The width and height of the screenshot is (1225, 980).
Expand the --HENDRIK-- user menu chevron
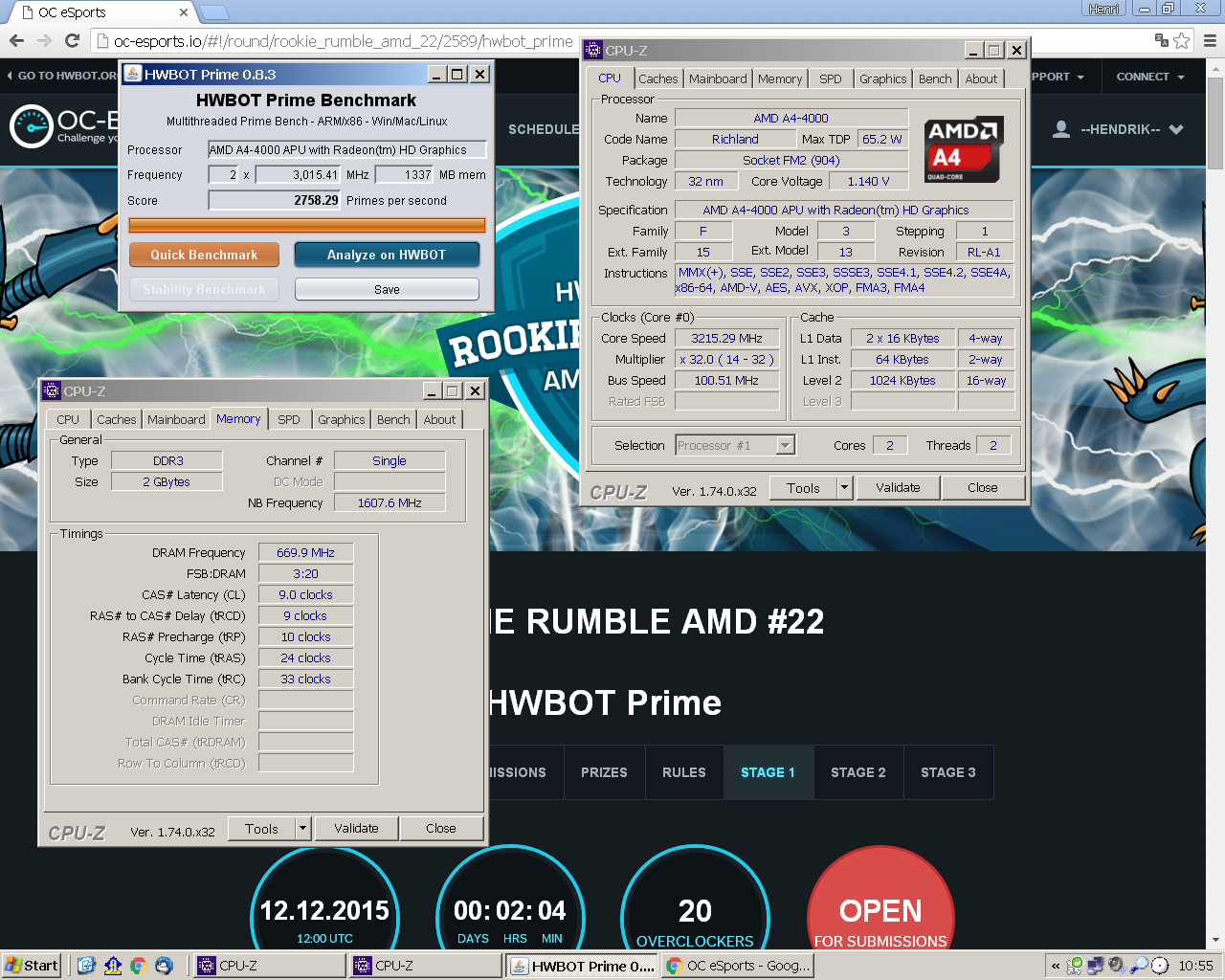pyautogui.click(x=1176, y=129)
